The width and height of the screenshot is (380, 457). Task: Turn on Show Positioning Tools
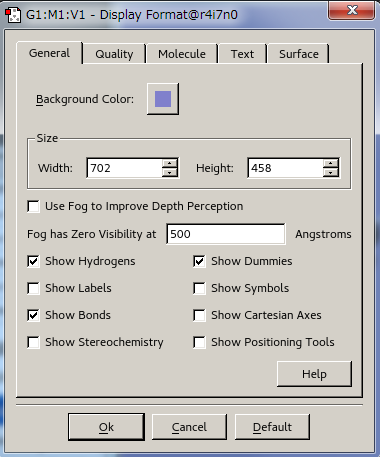199,342
